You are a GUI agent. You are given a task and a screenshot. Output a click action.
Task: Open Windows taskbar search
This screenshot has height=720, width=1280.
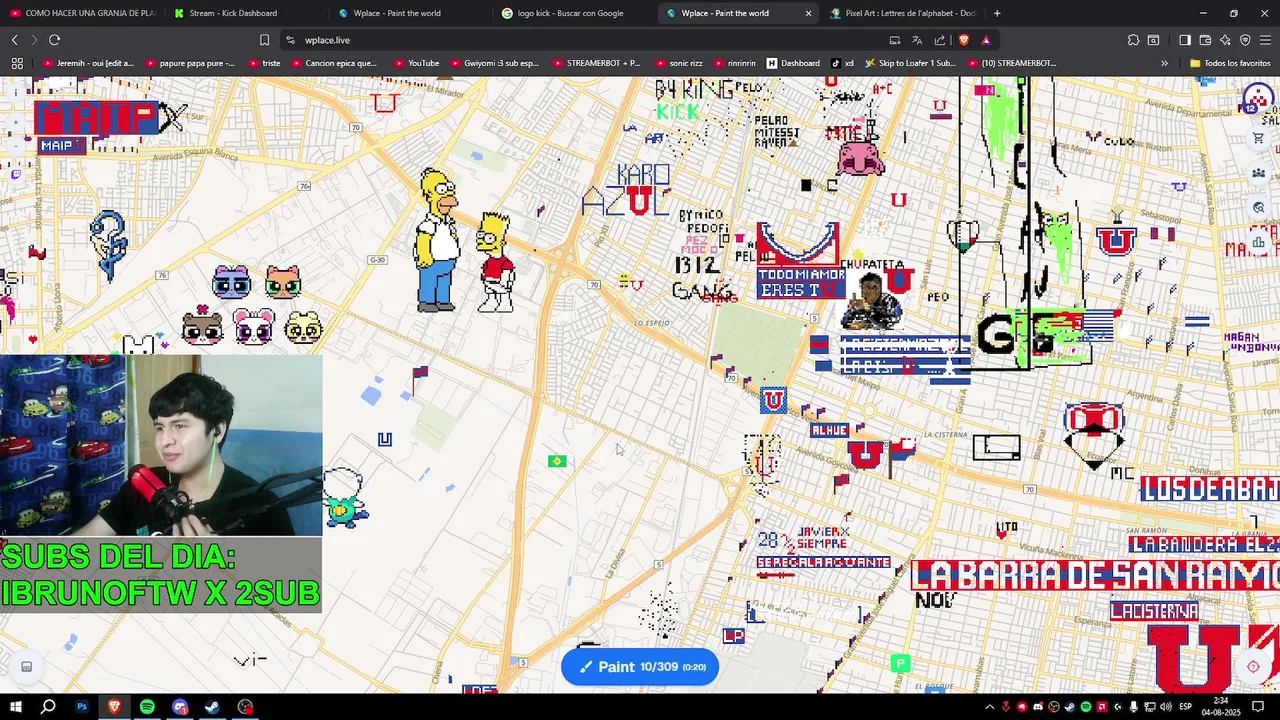pos(48,707)
